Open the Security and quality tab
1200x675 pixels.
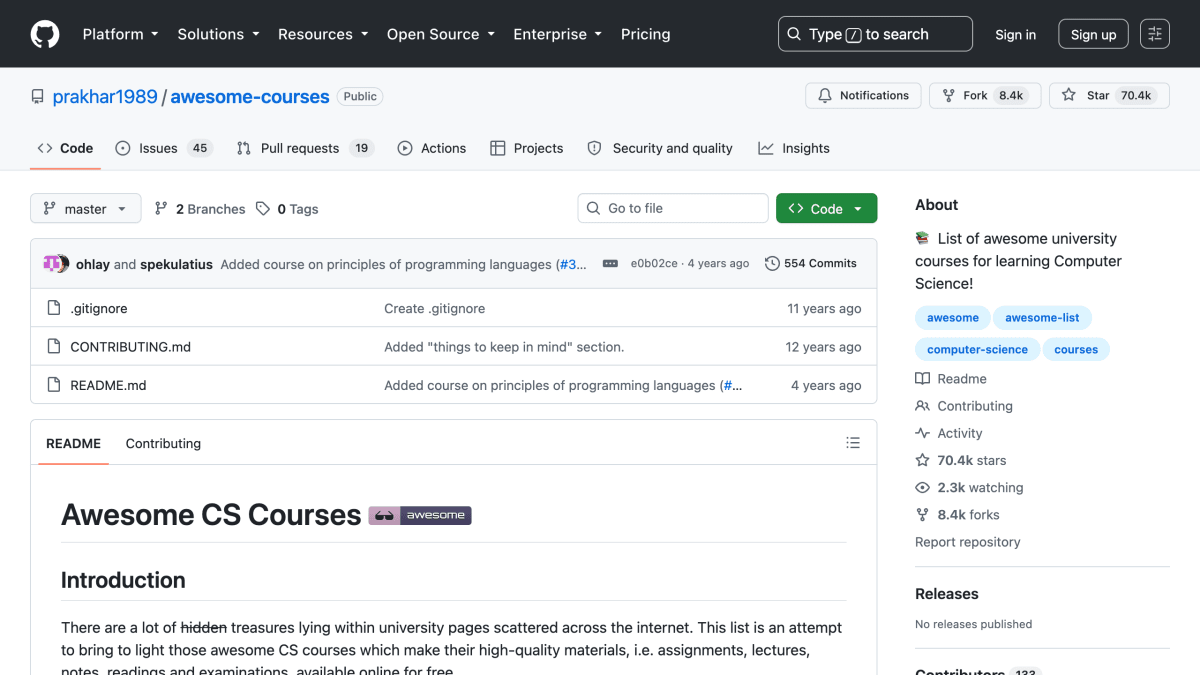[x=660, y=148]
